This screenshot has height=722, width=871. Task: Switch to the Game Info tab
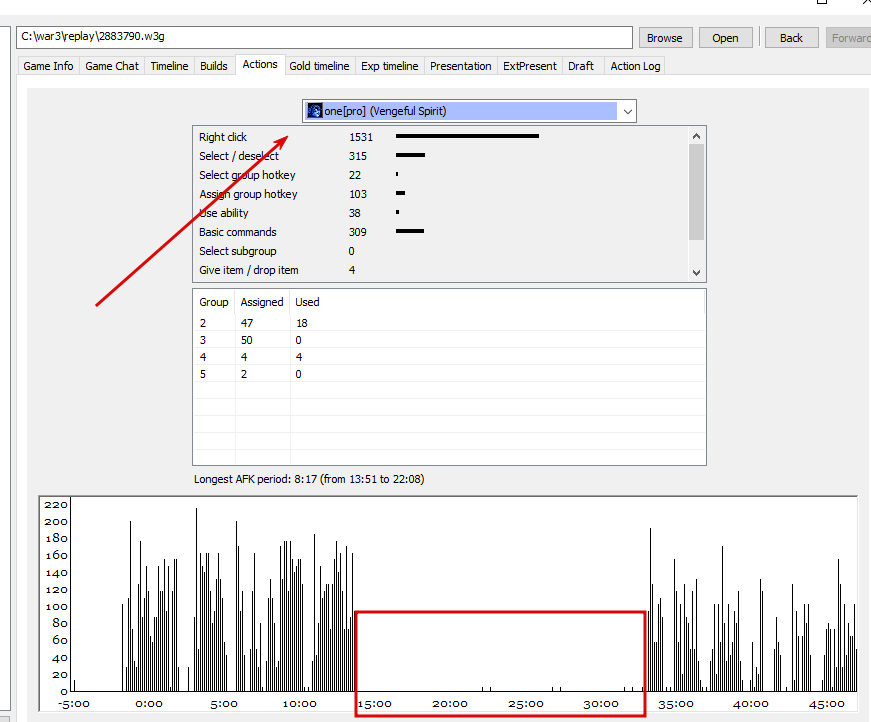point(48,66)
